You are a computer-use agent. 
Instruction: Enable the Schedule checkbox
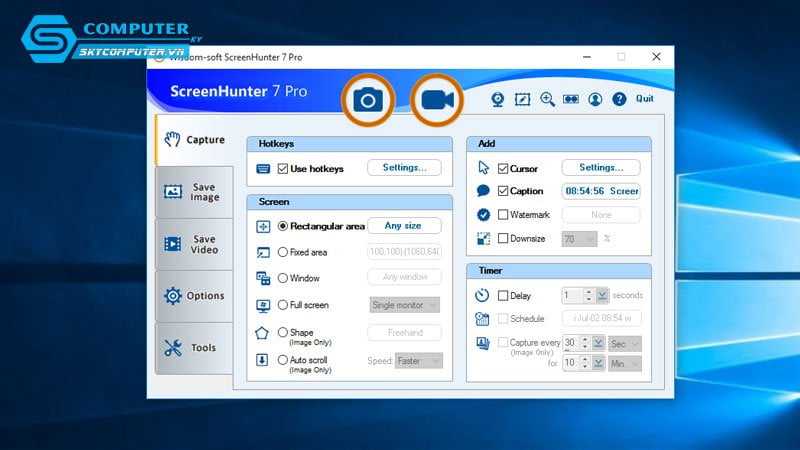503,318
